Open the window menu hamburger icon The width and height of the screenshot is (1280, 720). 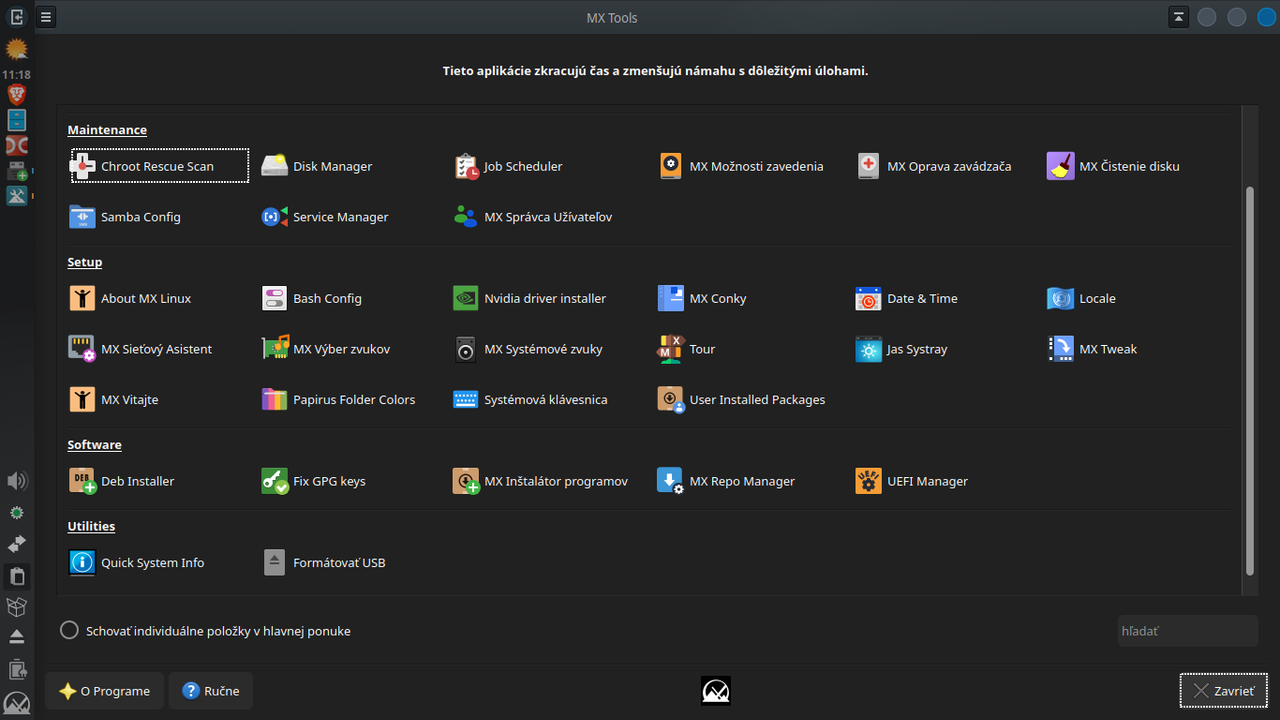pyautogui.click(x=46, y=17)
